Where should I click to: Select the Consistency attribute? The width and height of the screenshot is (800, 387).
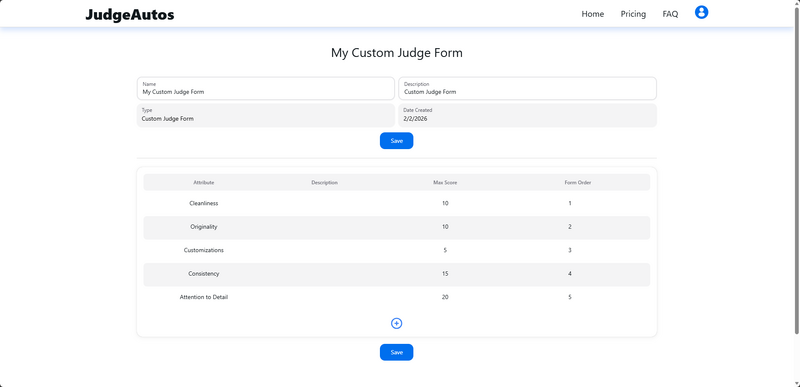point(204,273)
